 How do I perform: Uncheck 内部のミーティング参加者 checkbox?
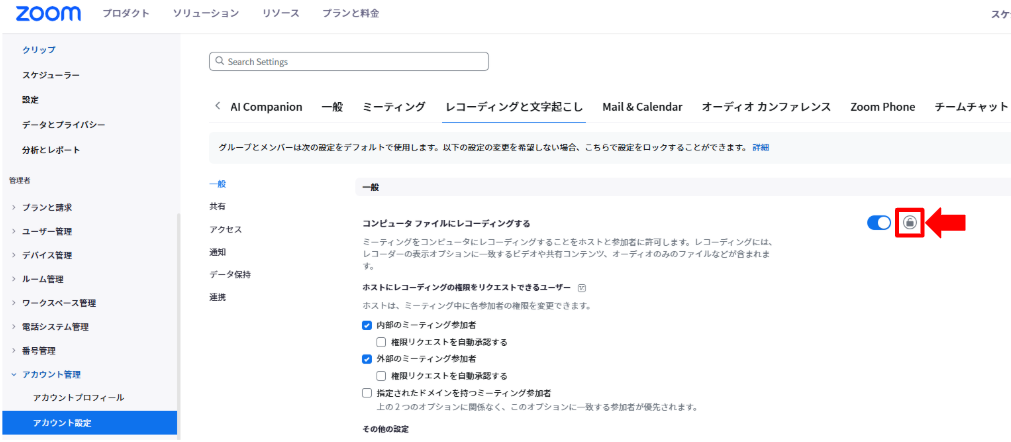[367, 325]
